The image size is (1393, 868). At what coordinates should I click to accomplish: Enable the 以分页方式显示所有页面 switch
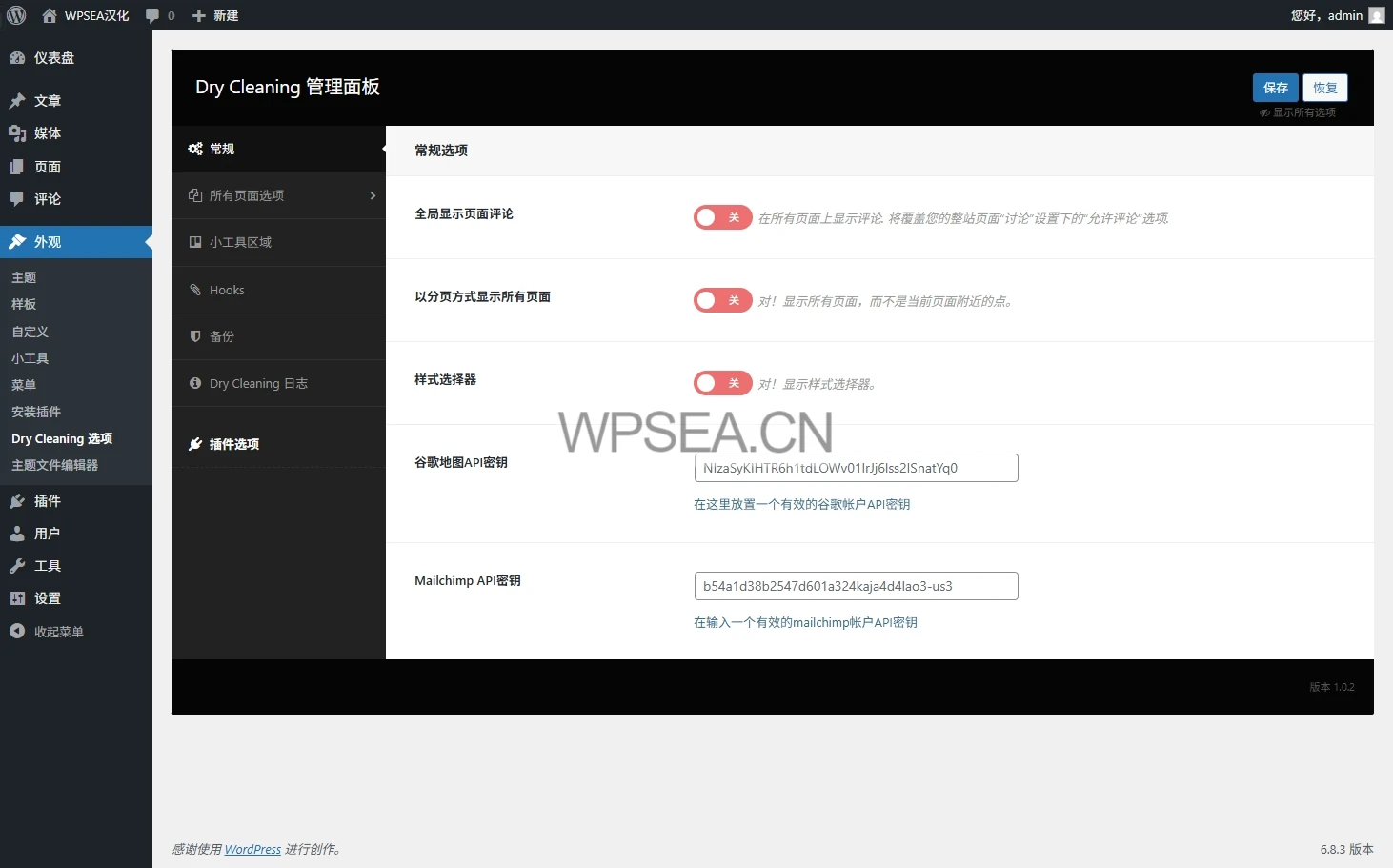pos(722,300)
